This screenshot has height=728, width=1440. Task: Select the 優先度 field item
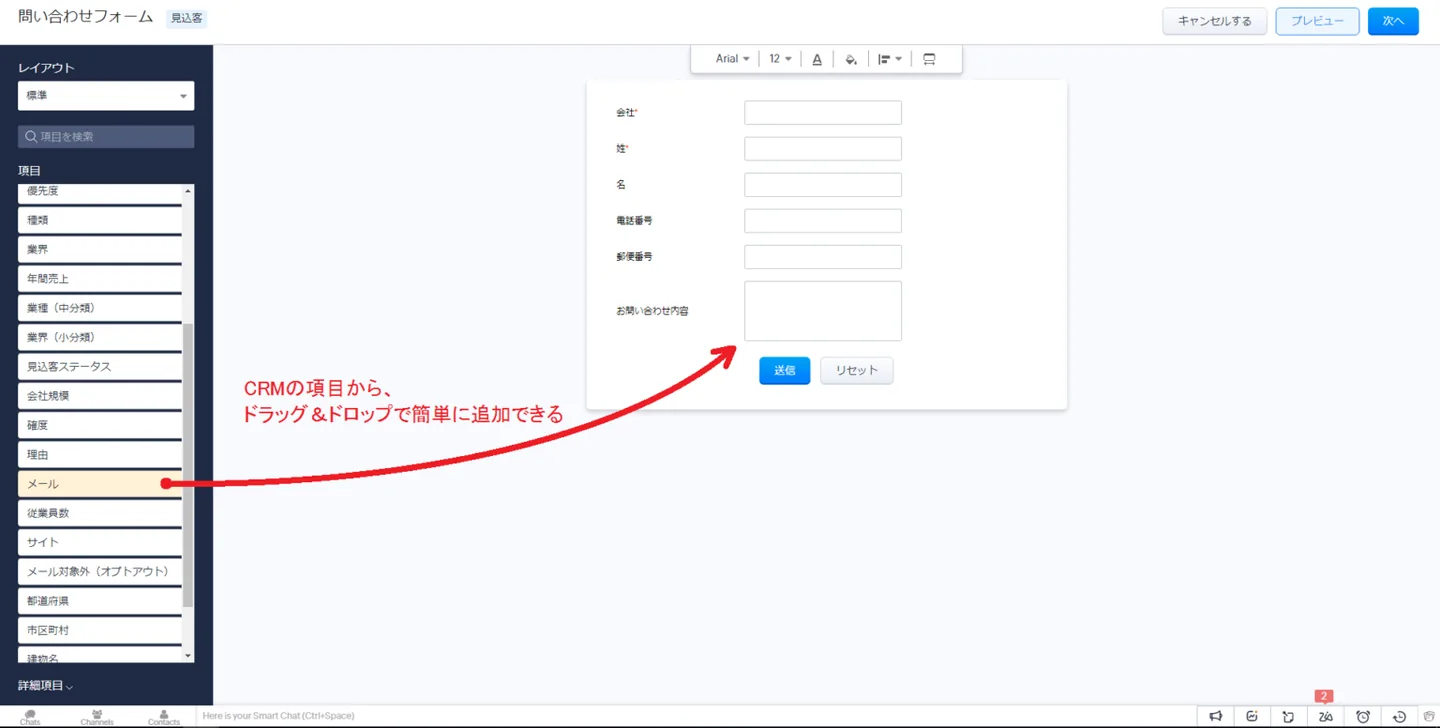100,192
